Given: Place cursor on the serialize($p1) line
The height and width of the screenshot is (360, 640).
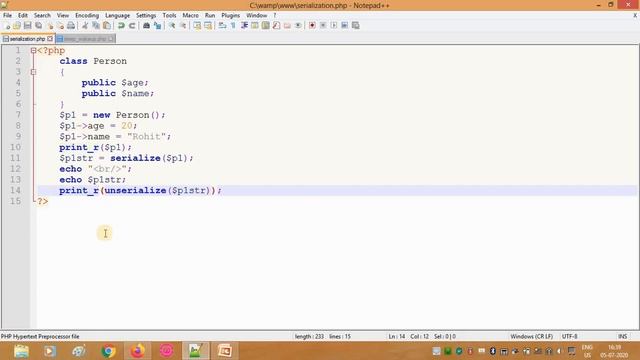Looking at the screenshot, I should [126, 158].
